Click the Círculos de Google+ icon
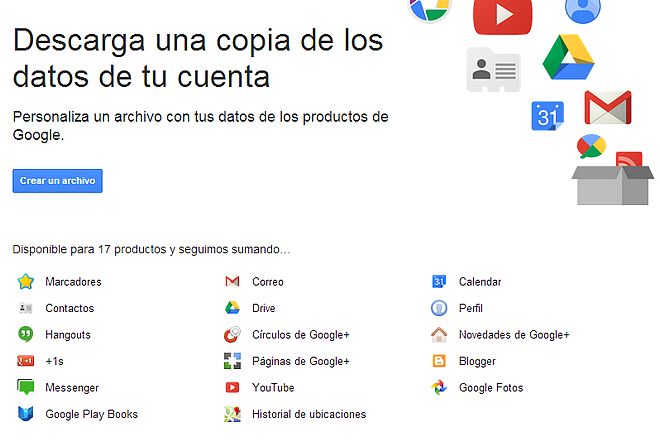660x447 pixels. click(232, 335)
